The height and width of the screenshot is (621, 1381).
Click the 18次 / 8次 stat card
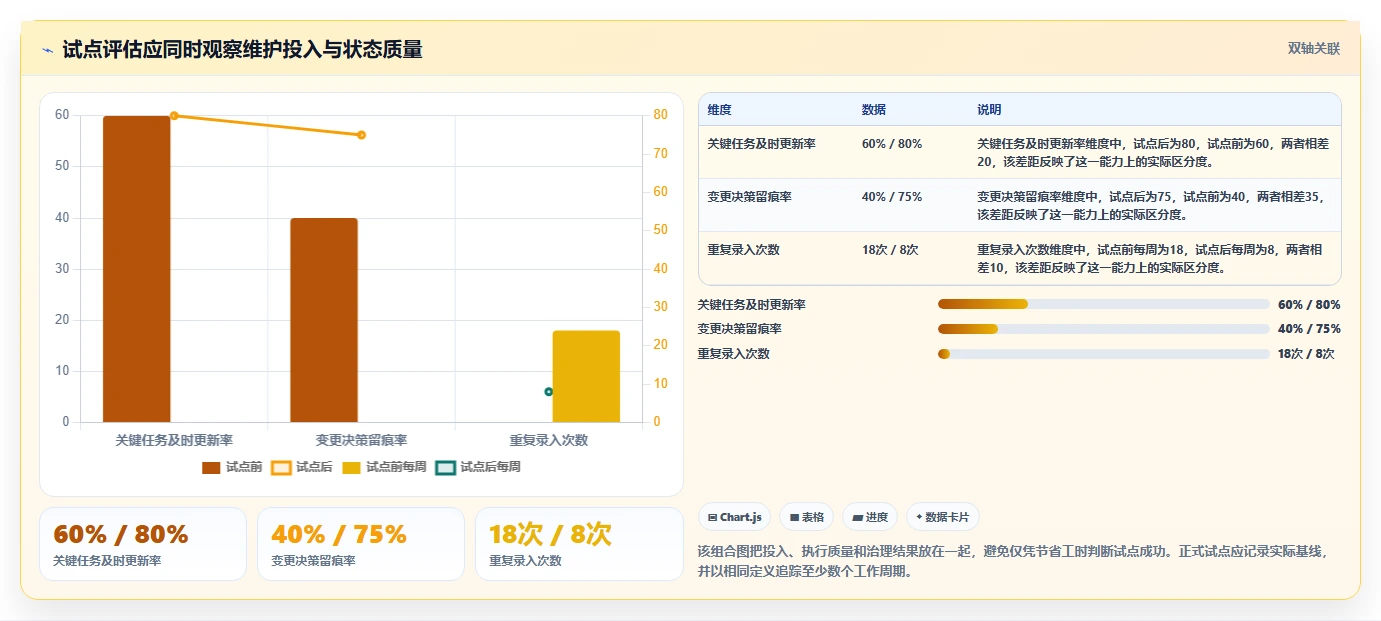point(579,544)
